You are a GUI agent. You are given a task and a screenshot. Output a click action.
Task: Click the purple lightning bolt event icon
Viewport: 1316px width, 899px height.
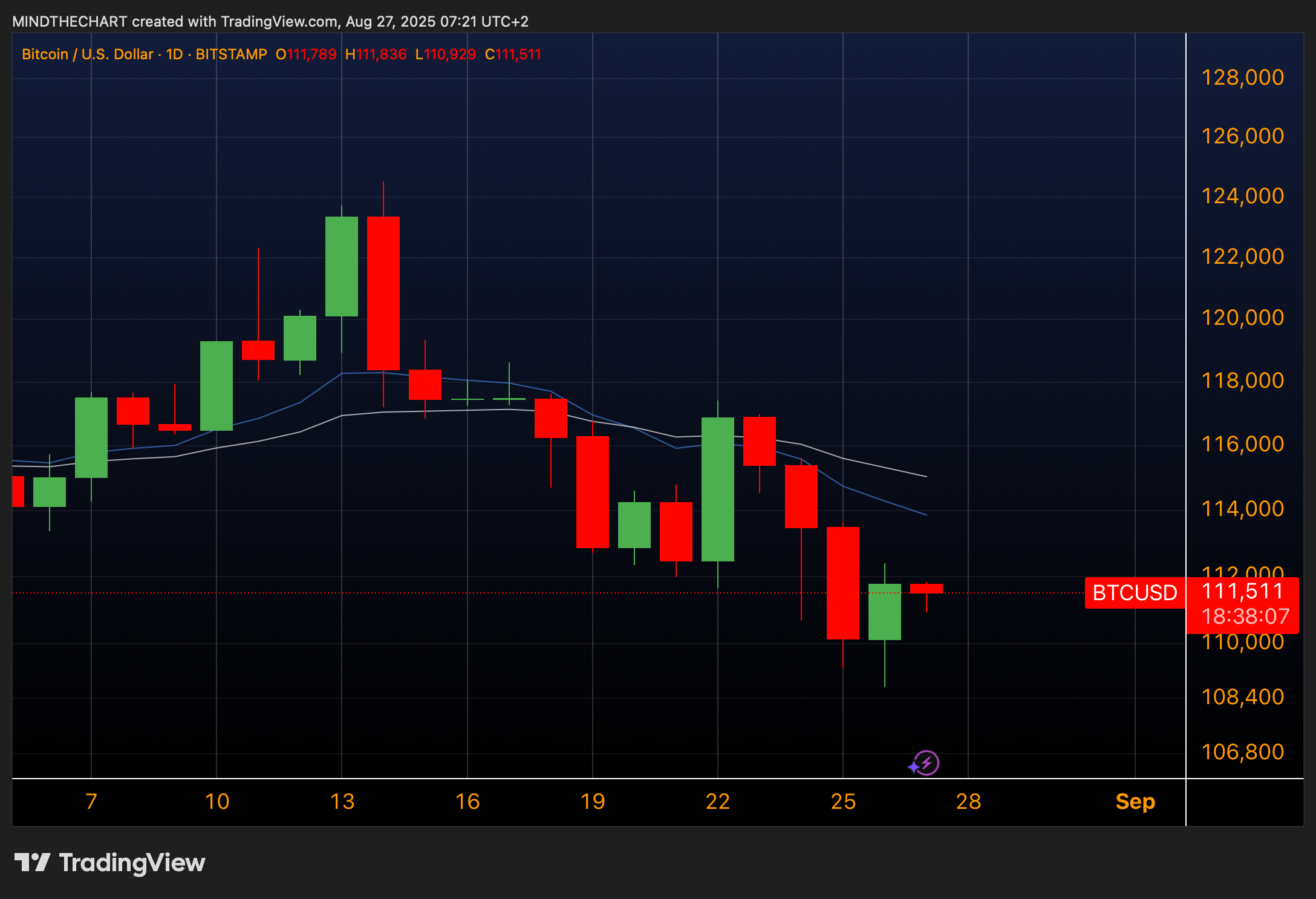926,762
